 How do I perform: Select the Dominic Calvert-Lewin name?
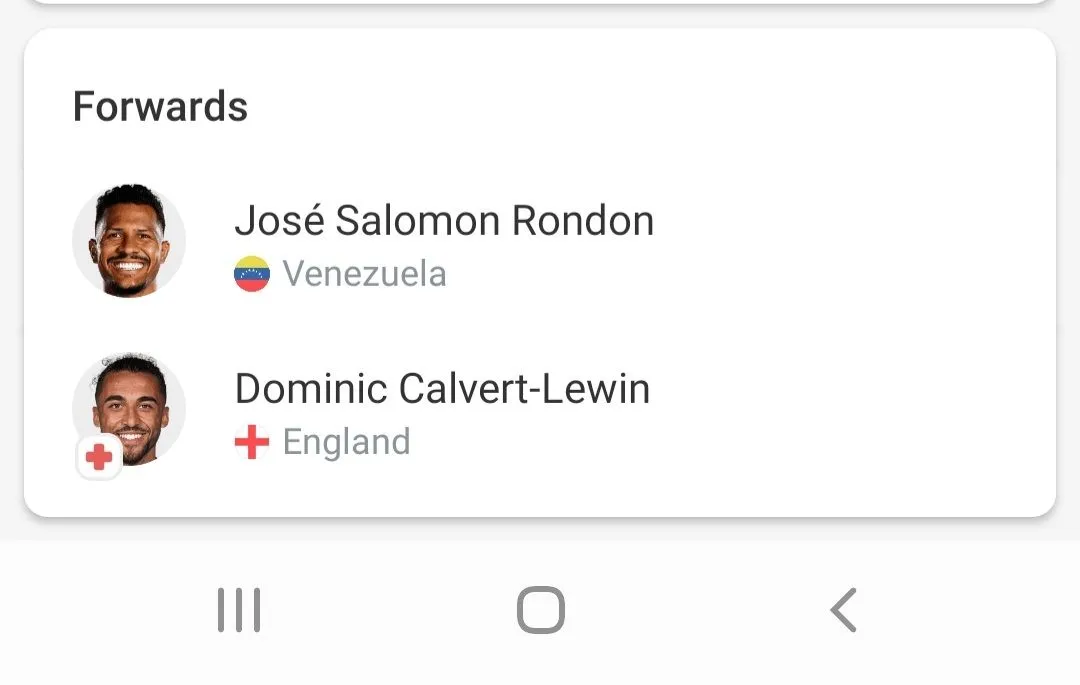(442, 389)
